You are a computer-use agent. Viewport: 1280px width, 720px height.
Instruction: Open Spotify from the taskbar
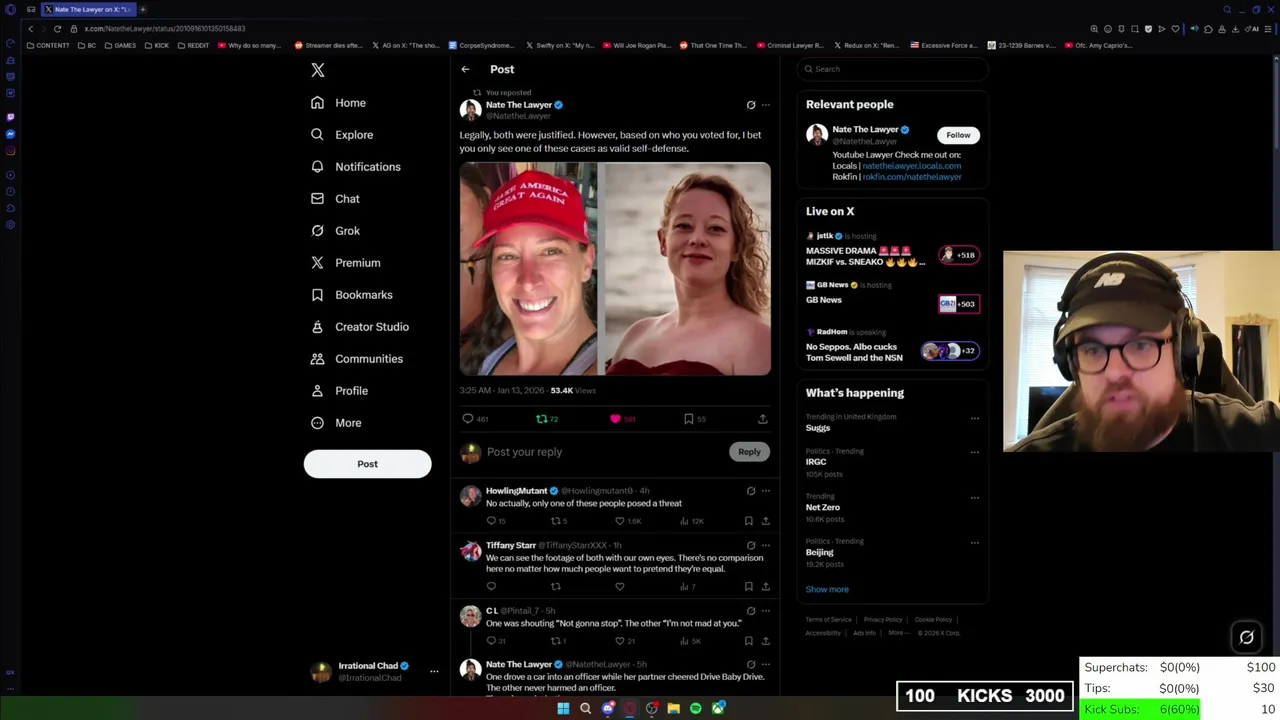pyautogui.click(x=696, y=709)
